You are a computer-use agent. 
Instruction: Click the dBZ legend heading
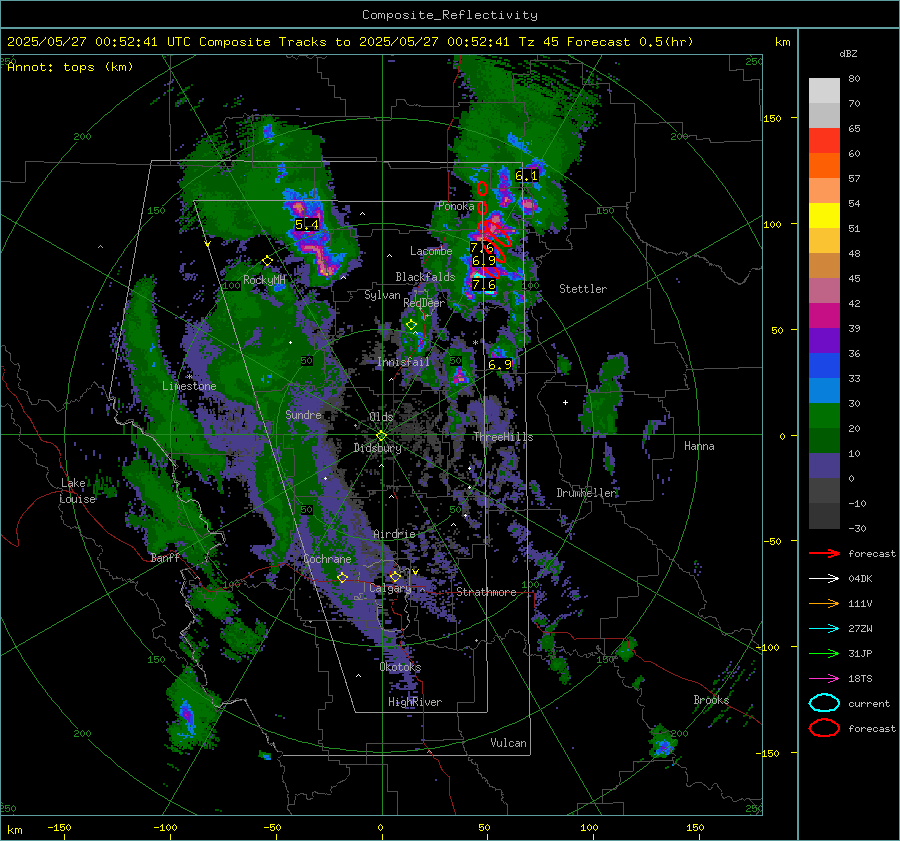tap(848, 53)
